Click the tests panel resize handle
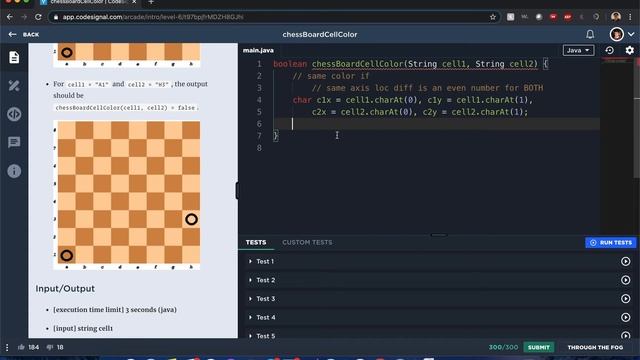 (x=439, y=235)
